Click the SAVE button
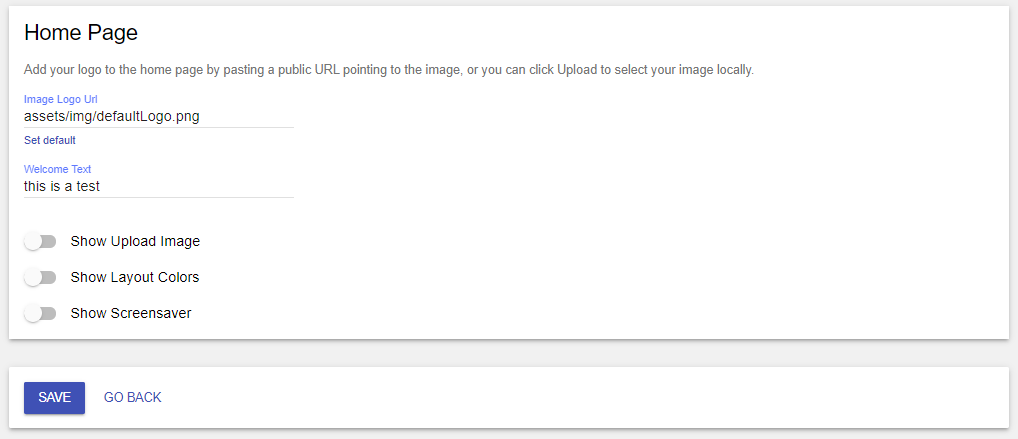 pyautogui.click(x=55, y=397)
